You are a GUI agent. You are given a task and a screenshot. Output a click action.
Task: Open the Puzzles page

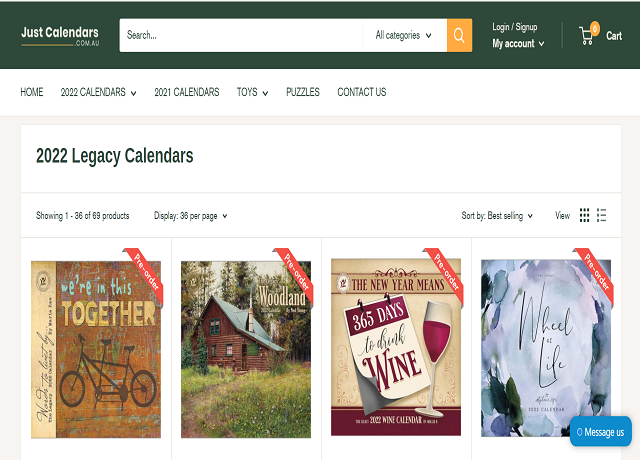pyautogui.click(x=303, y=92)
